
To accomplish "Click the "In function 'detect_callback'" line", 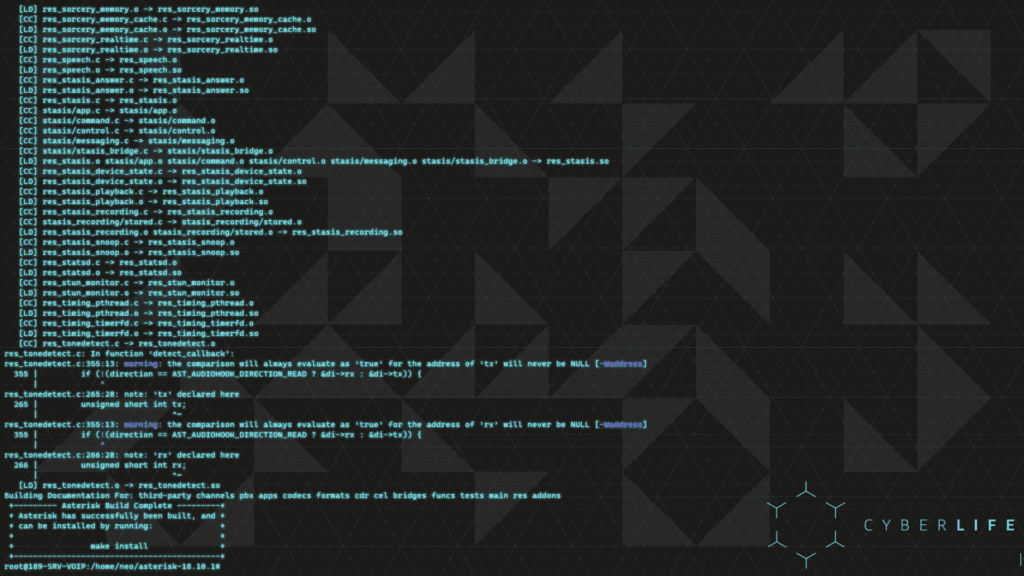I will tap(118, 353).
